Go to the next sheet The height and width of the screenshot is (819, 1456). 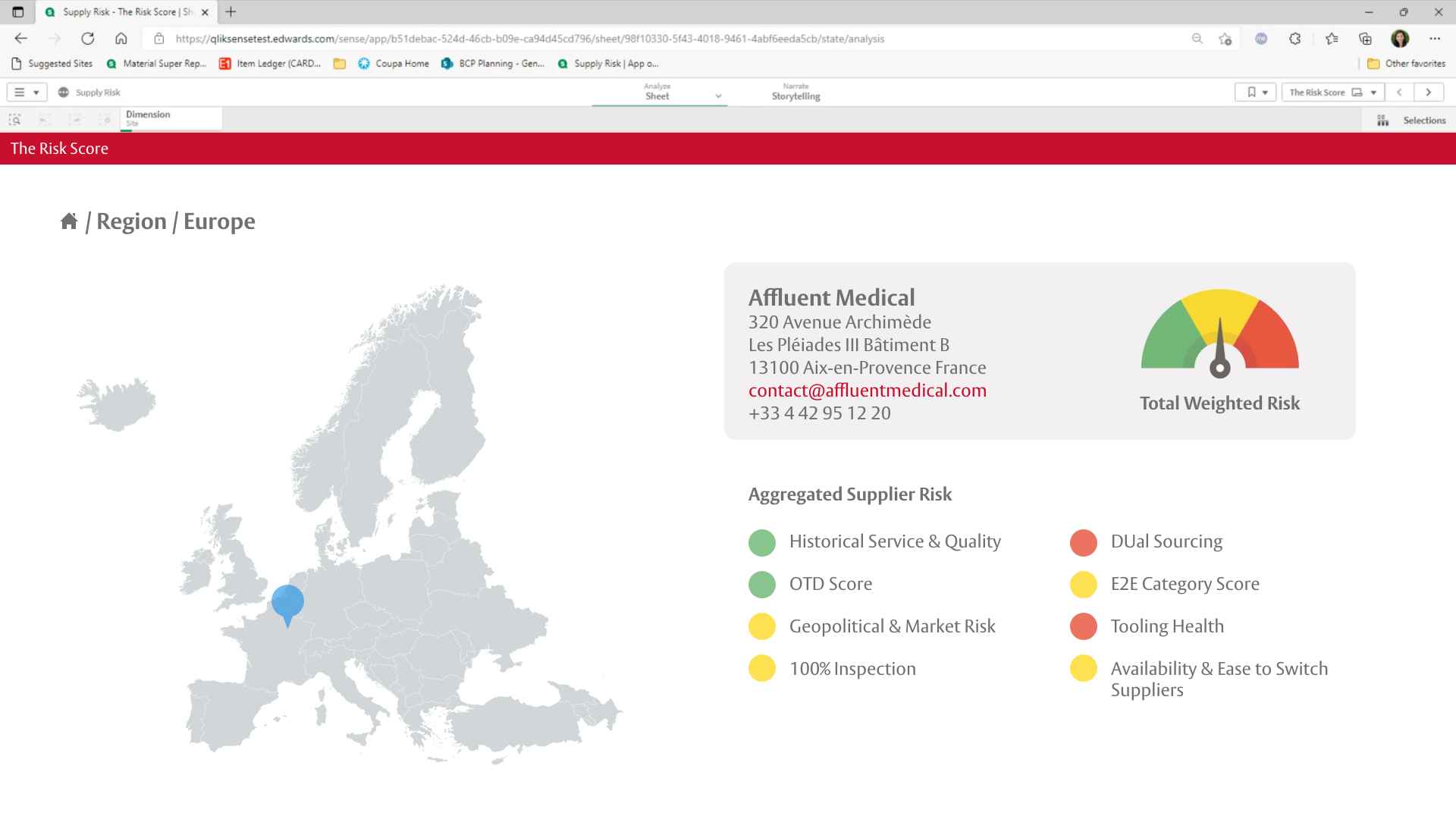coord(1429,93)
